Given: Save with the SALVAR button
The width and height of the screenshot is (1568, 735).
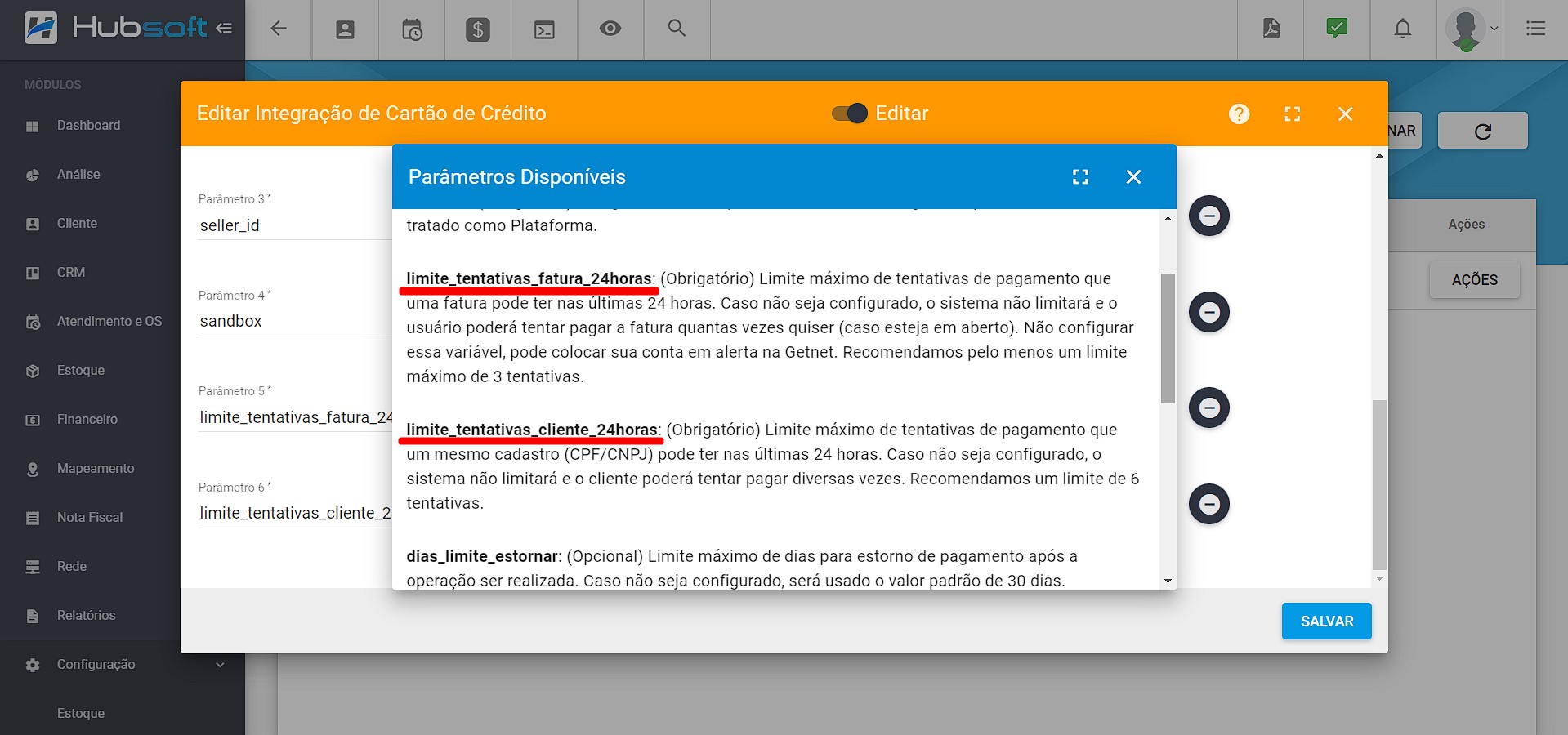Looking at the screenshot, I should 1326,621.
